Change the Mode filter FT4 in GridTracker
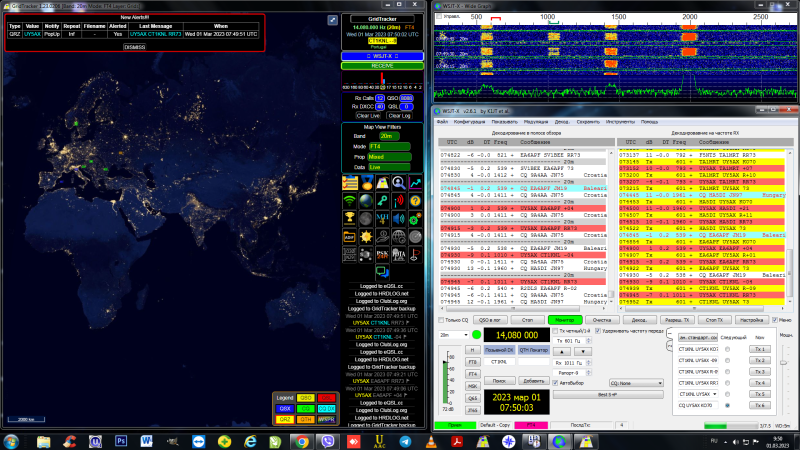The height and width of the screenshot is (450, 800). pos(389,146)
